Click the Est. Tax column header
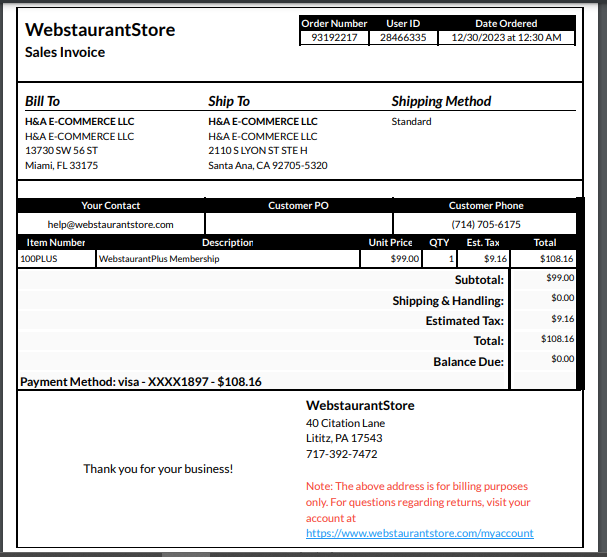The width and height of the screenshot is (607, 557). tap(483, 243)
